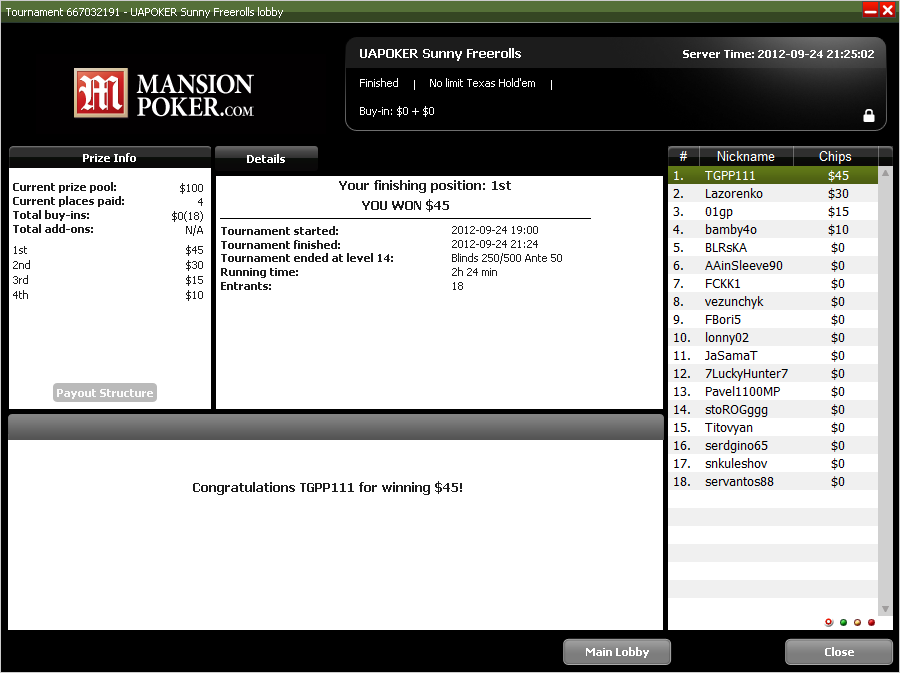Select player 7LuckyHunter7 in the list
900x687 pixels.
(773, 373)
